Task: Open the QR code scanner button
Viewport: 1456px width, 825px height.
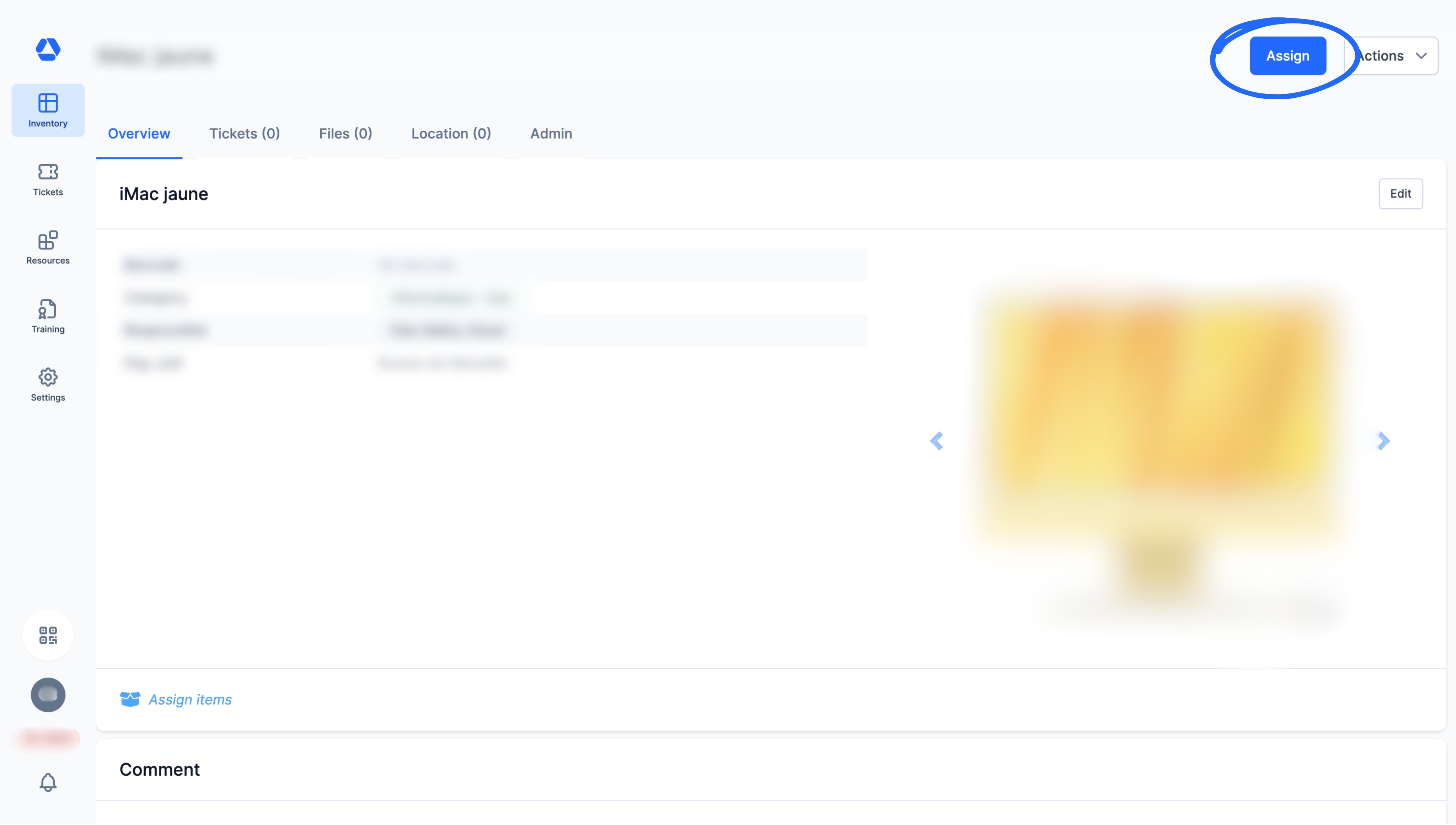Action: pos(48,635)
